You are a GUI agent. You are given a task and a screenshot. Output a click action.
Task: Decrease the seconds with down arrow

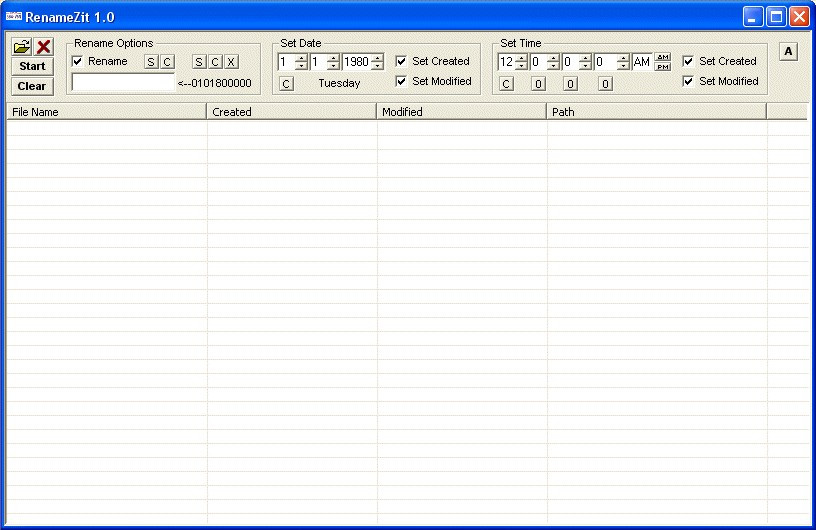[x=585, y=66]
